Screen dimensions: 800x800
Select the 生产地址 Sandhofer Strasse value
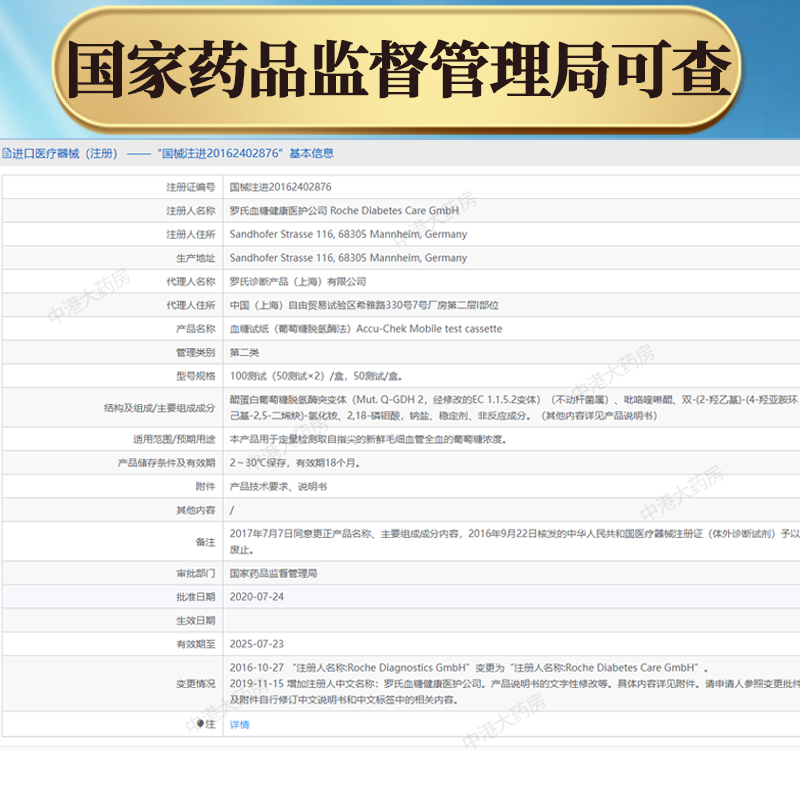348,258
